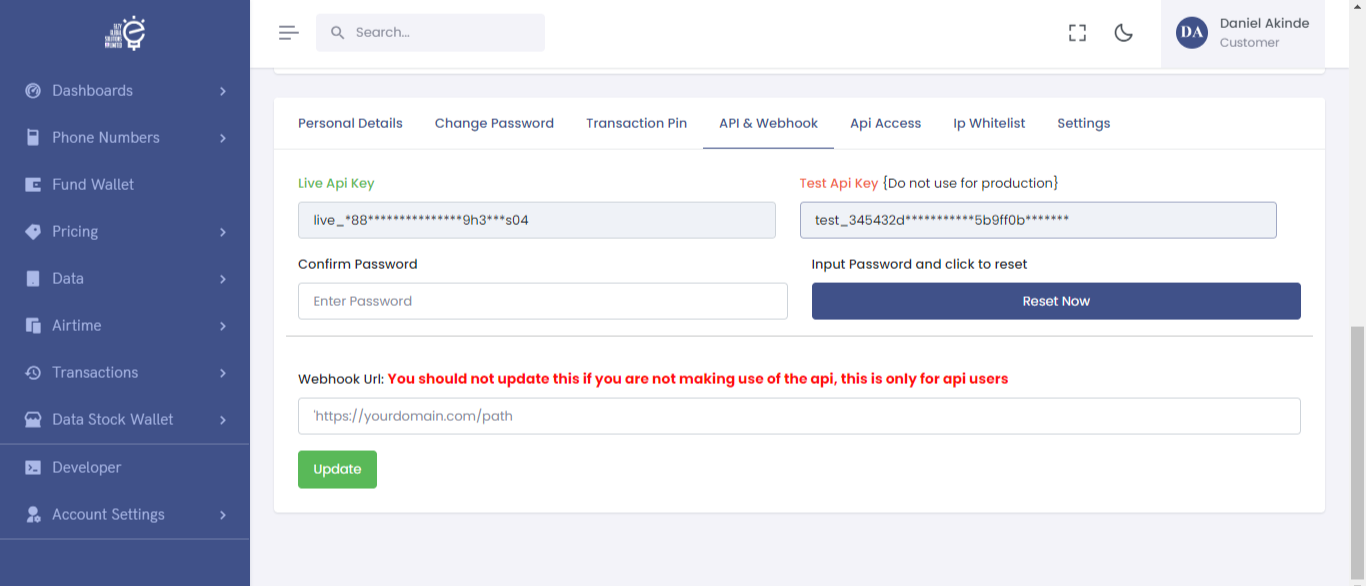Switch to dark mode moon icon
Screen dimensions: 1366x586
pos(1123,33)
